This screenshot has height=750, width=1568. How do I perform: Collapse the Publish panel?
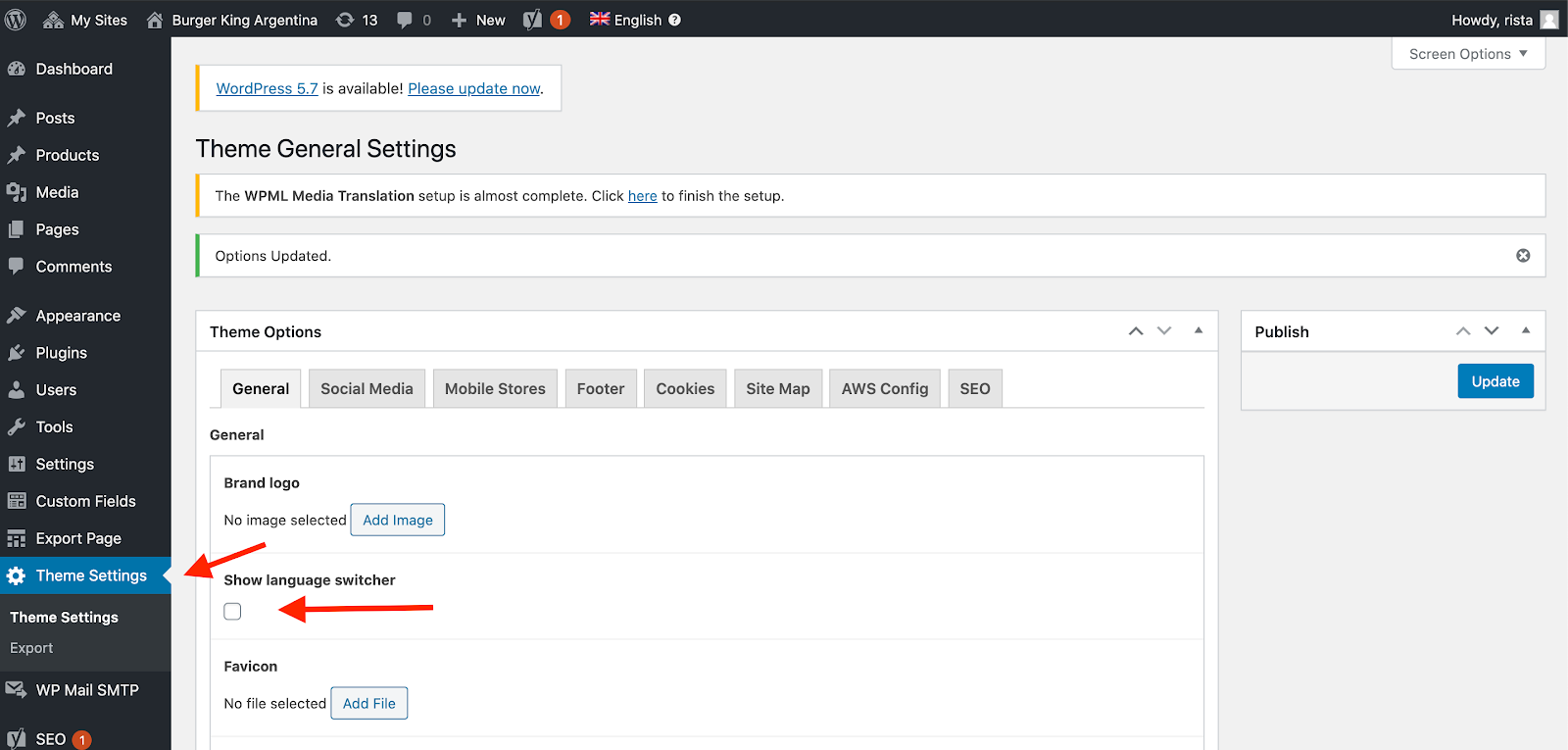click(1526, 330)
